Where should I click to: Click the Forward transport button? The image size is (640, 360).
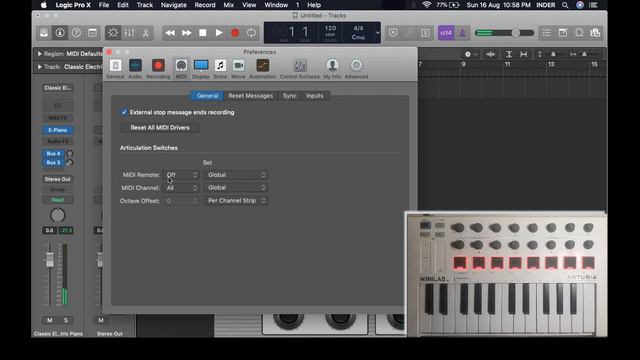(x=186, y=33)
